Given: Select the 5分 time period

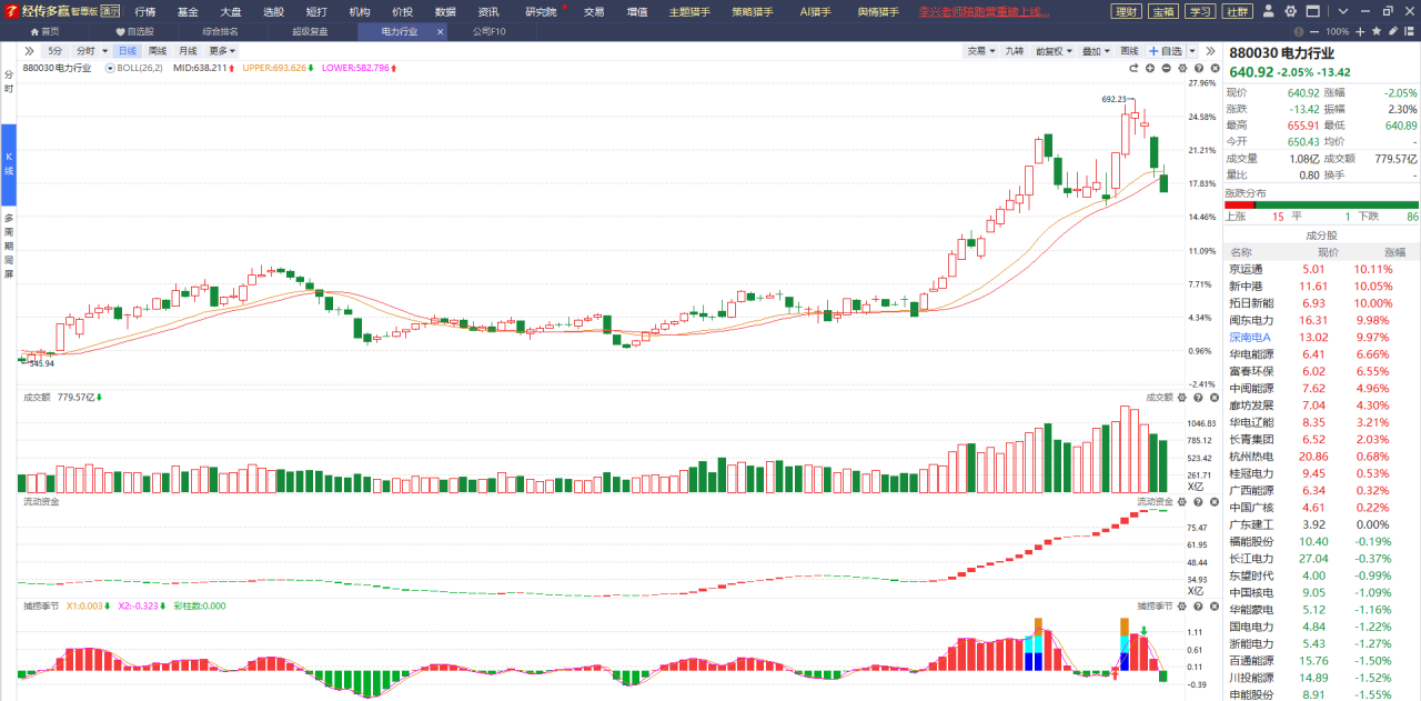Looking at the screenshot, I should 54,51.
